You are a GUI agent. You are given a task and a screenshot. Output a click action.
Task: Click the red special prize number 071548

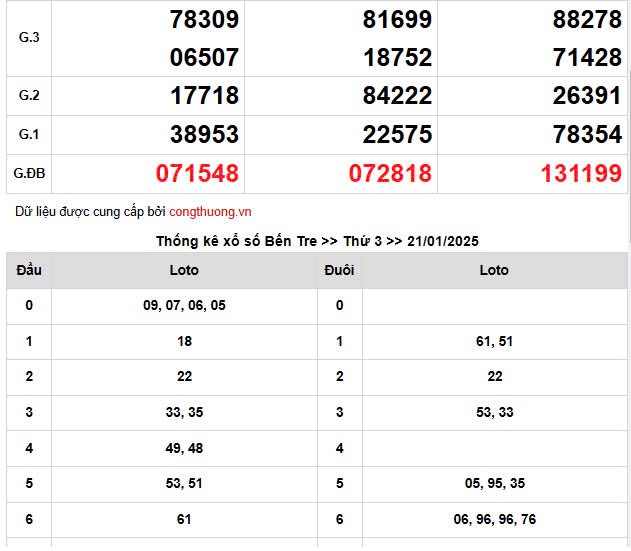click(x=197, y=174)
